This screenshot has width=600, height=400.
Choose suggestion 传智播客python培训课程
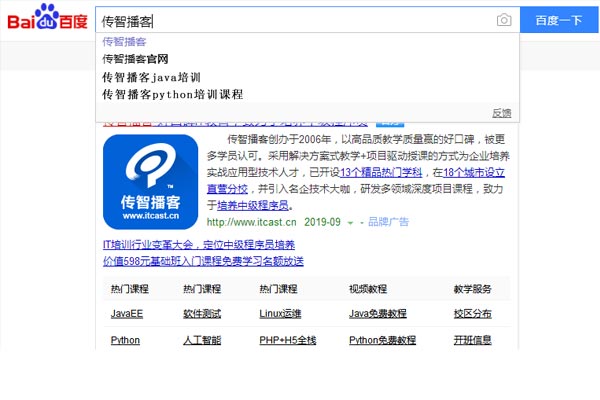(172, 94)
